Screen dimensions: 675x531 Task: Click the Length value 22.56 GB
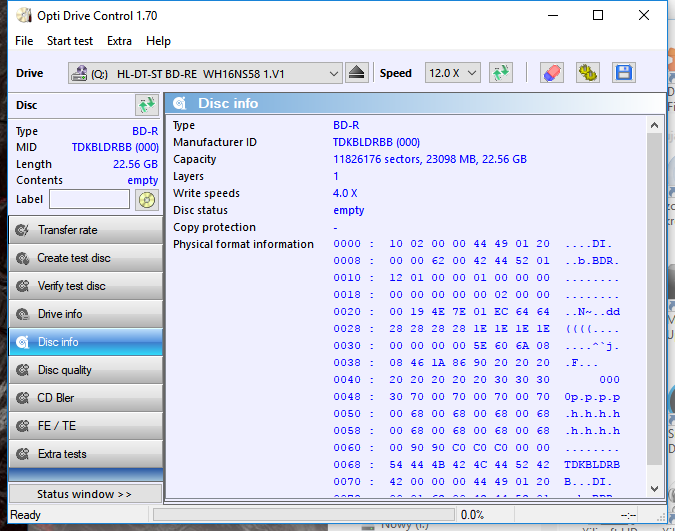pyautogui.click(x=135, y=164)
